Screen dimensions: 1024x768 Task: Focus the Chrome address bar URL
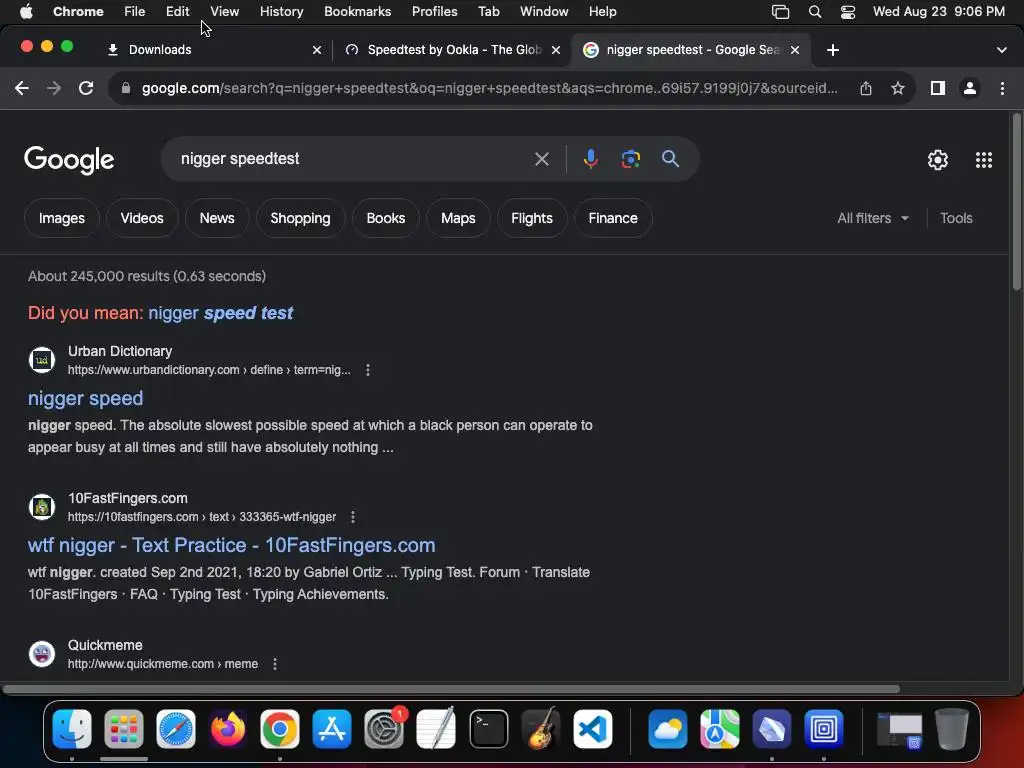click(490, 88)
